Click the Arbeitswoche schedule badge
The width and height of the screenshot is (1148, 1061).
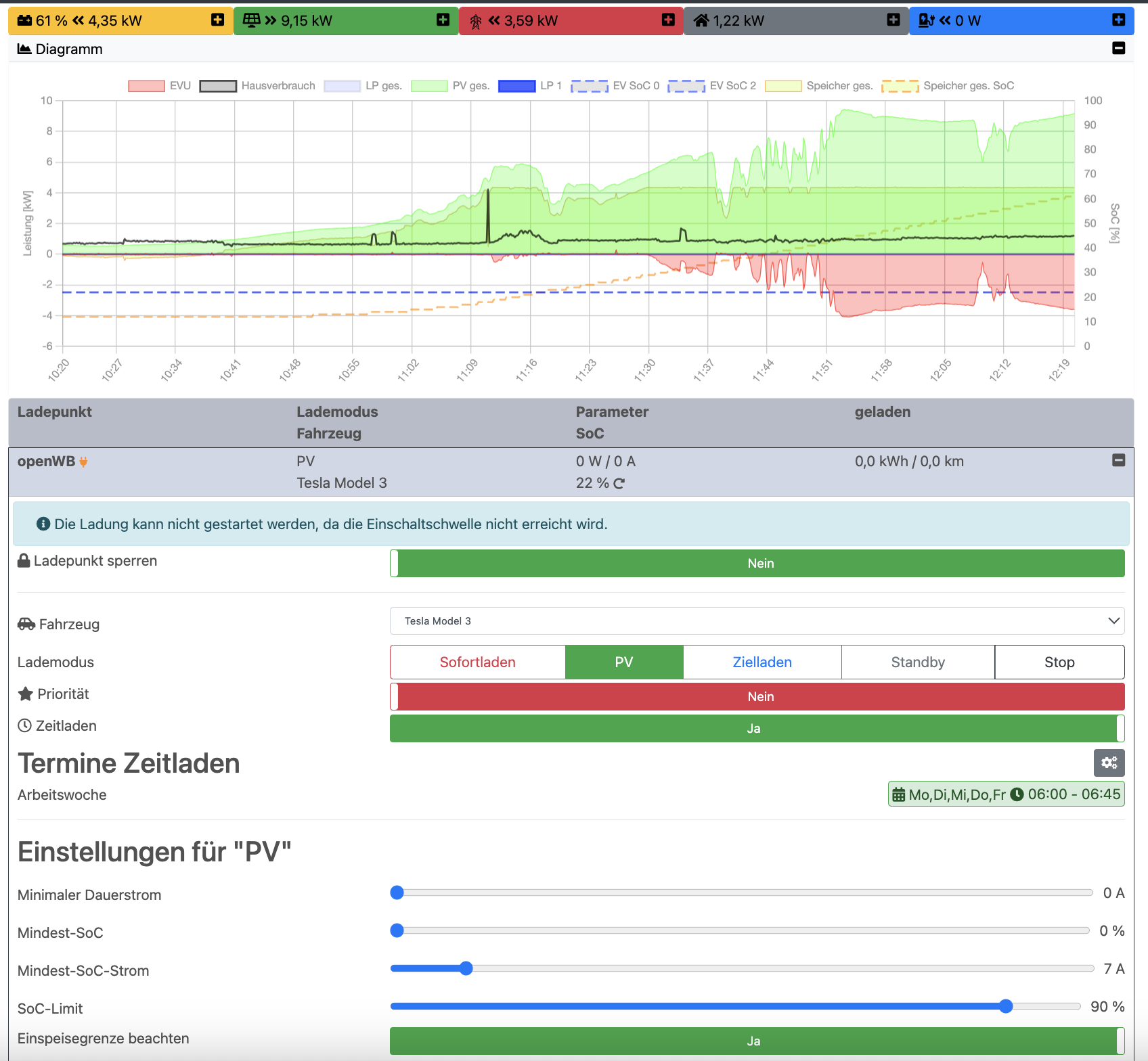coord(1006,794)
